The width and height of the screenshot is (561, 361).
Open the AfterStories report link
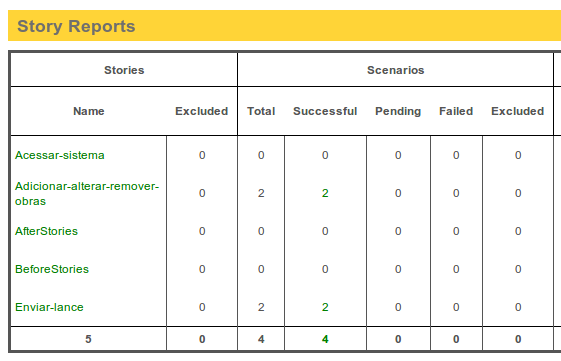(47, 231)
